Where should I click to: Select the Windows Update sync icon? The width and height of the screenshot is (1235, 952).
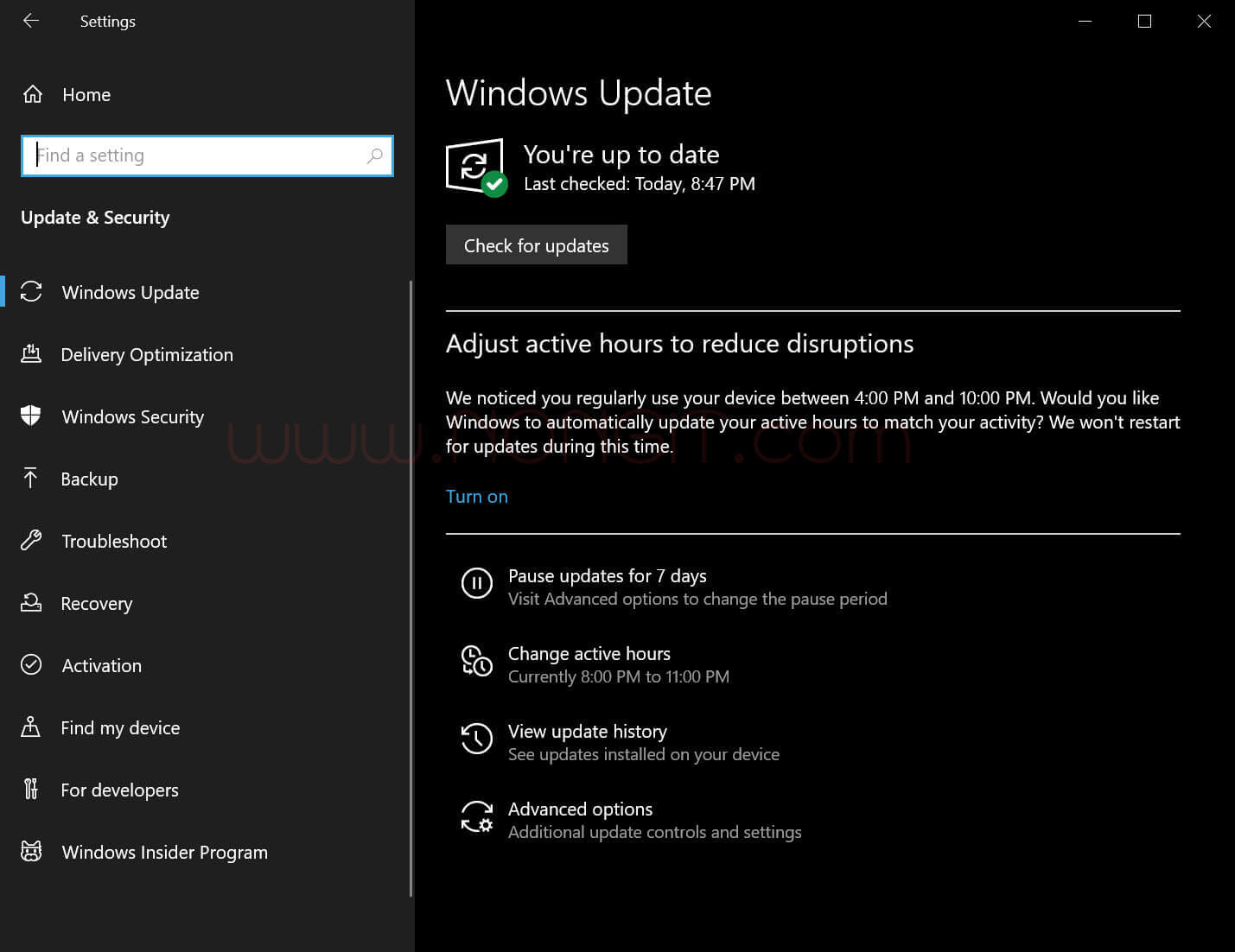(31, 292)
